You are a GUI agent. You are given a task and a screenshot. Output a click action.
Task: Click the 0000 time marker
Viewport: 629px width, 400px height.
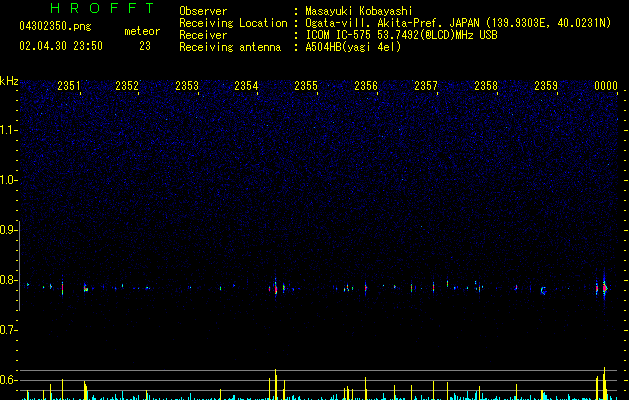pyautogui.click(x=606, y=85)
